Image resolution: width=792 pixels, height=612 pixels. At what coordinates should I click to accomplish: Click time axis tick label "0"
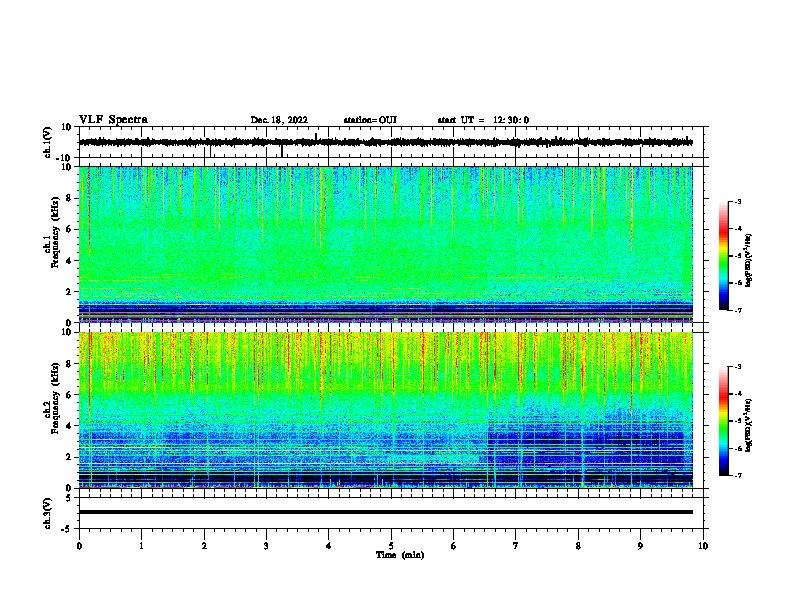coord(79,546)
